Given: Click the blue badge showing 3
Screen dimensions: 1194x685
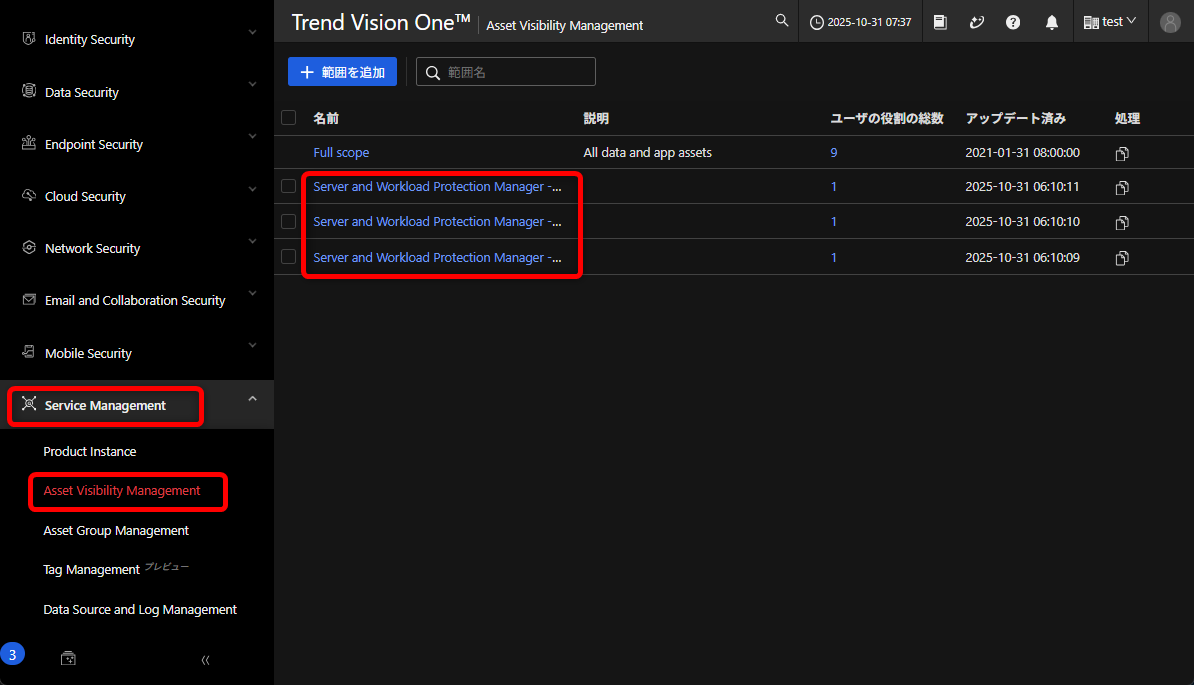Looking at the screenshot, I should point(12,655).
